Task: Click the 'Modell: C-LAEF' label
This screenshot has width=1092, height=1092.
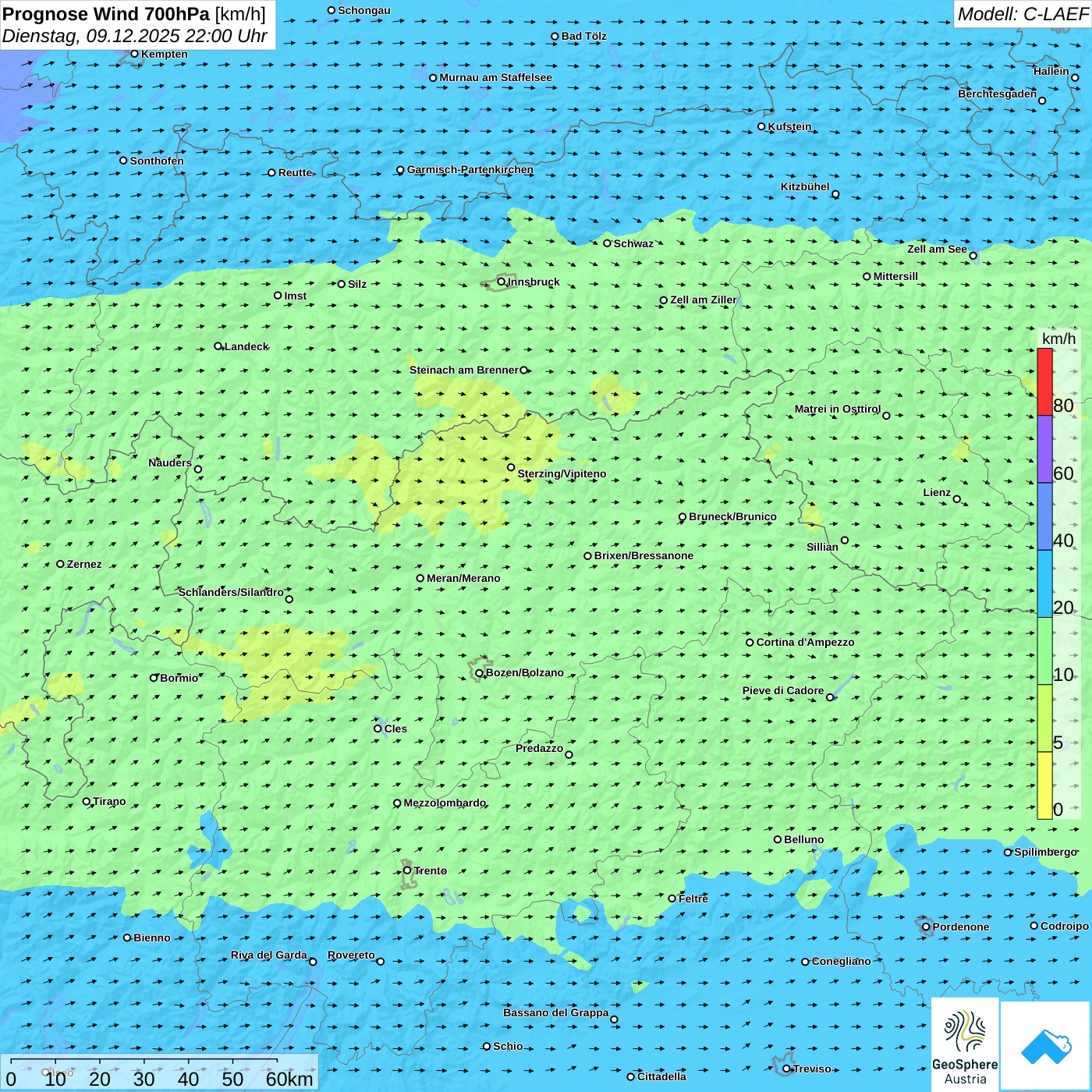Action: click(x=1022, y=14)
